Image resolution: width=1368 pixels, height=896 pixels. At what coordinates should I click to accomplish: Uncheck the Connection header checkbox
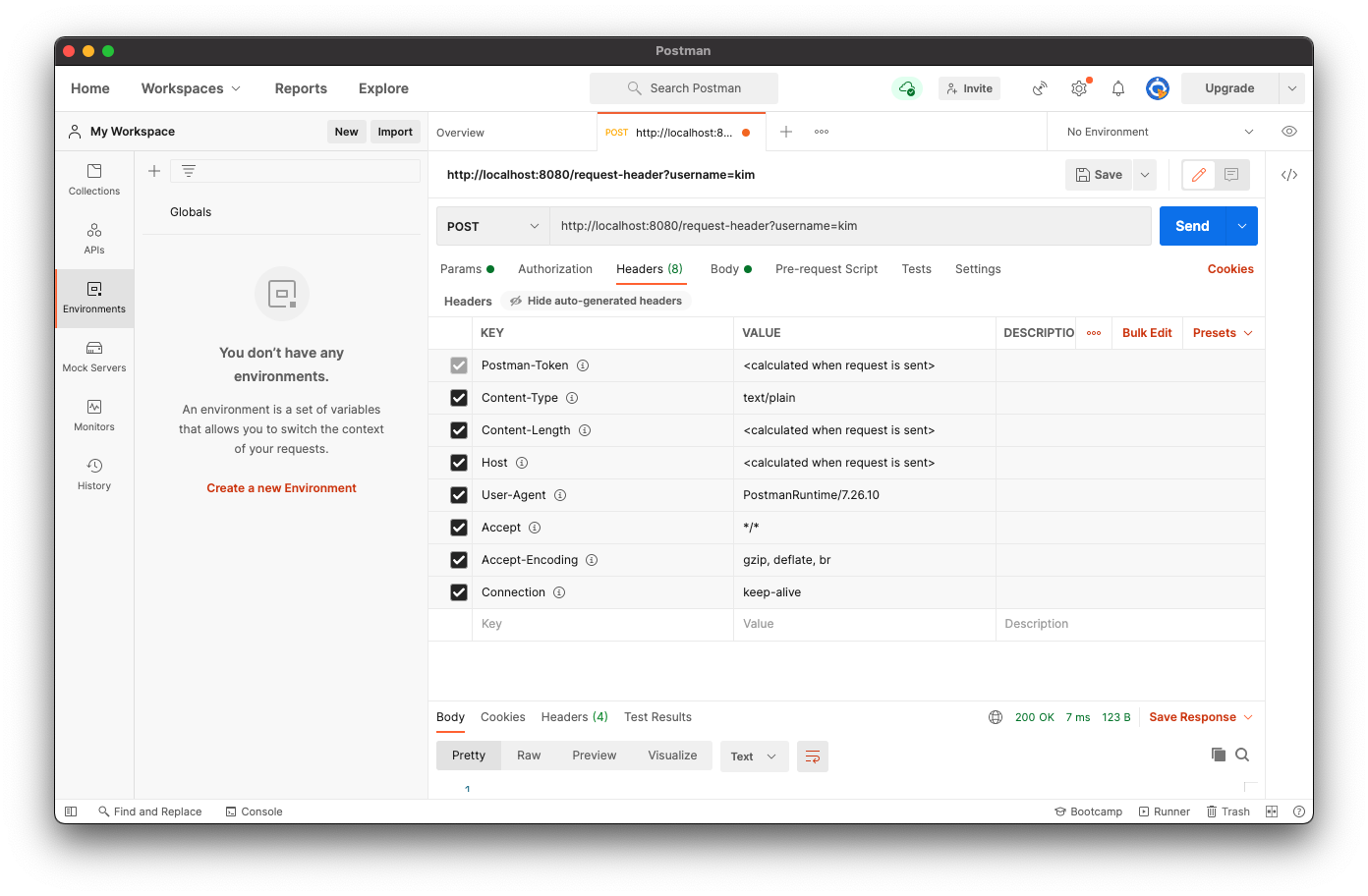pos(459,592)
